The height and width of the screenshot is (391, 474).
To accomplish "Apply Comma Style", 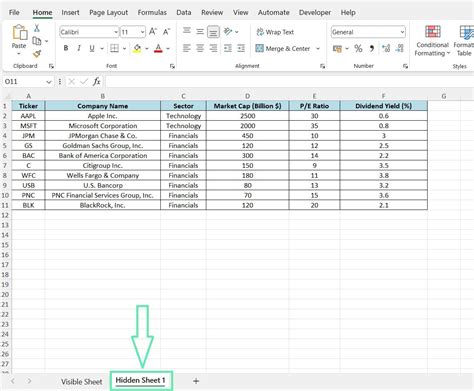I will tap(371, 49).
